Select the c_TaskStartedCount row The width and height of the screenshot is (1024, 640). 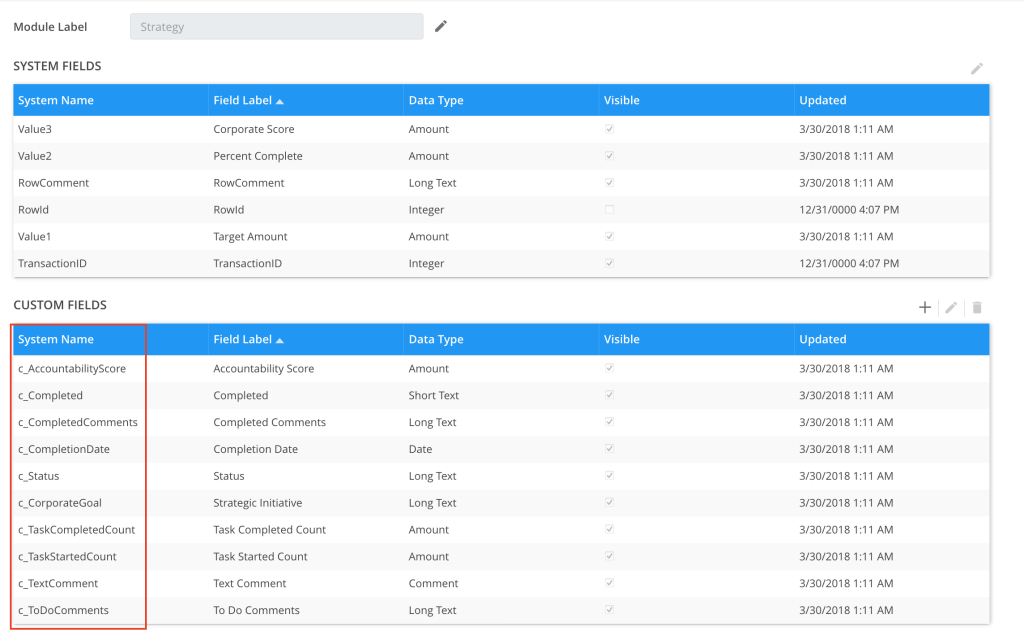(67, 557)
